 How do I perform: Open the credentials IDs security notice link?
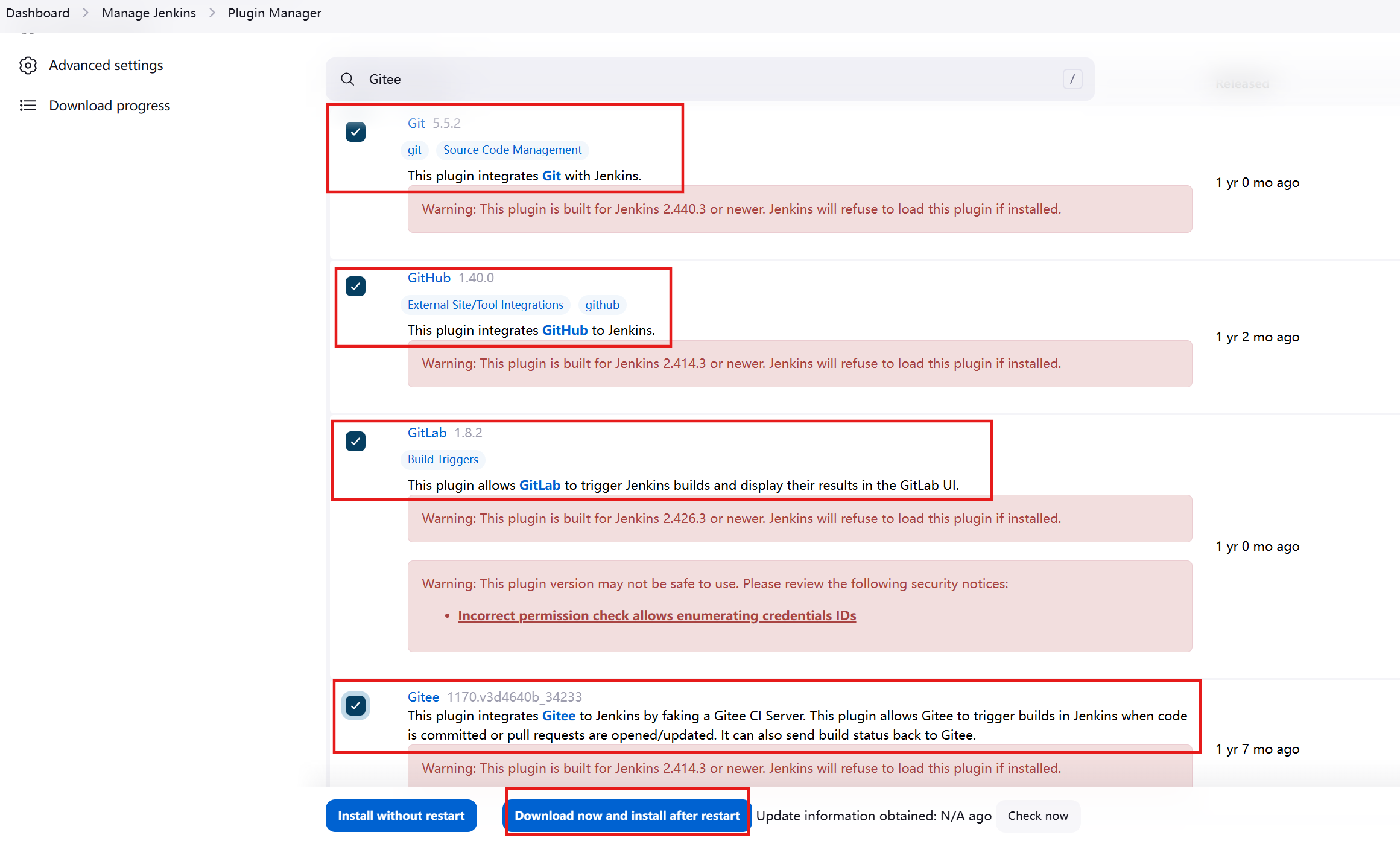tap(657, 615)
